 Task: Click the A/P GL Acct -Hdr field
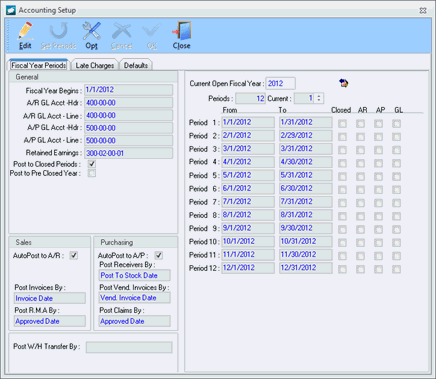click(129, 128)
